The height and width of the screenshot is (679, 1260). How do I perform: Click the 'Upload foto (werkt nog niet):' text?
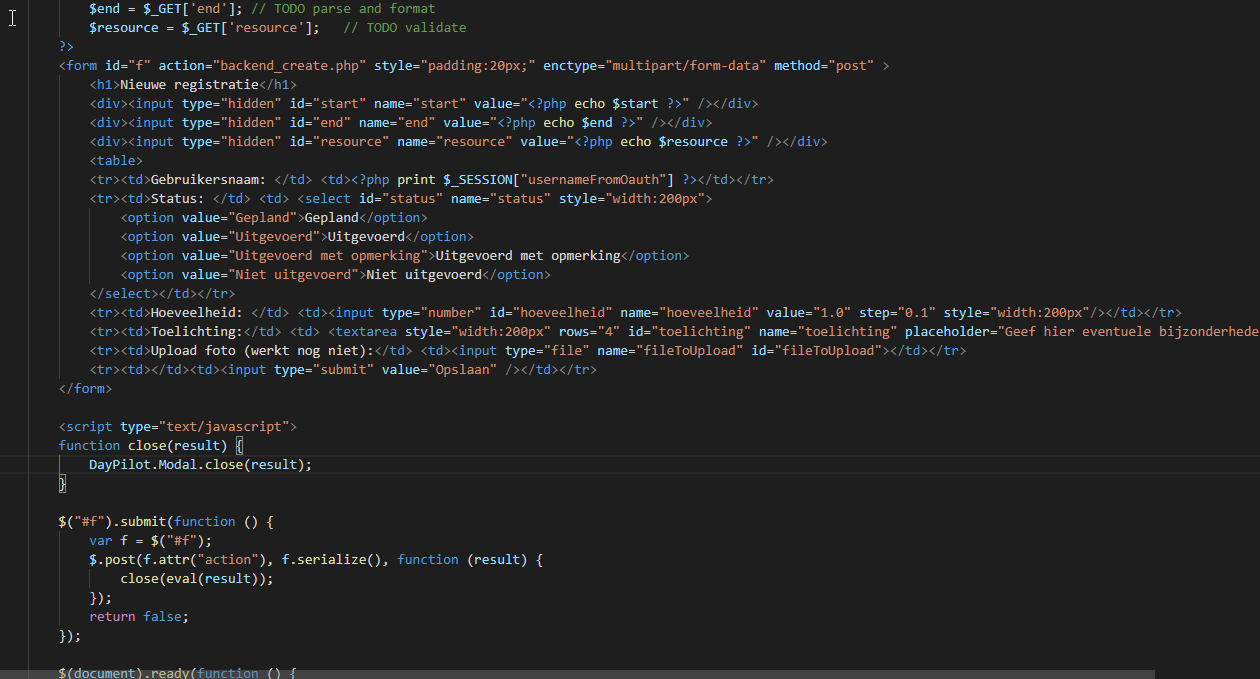(x=262, y=350)
